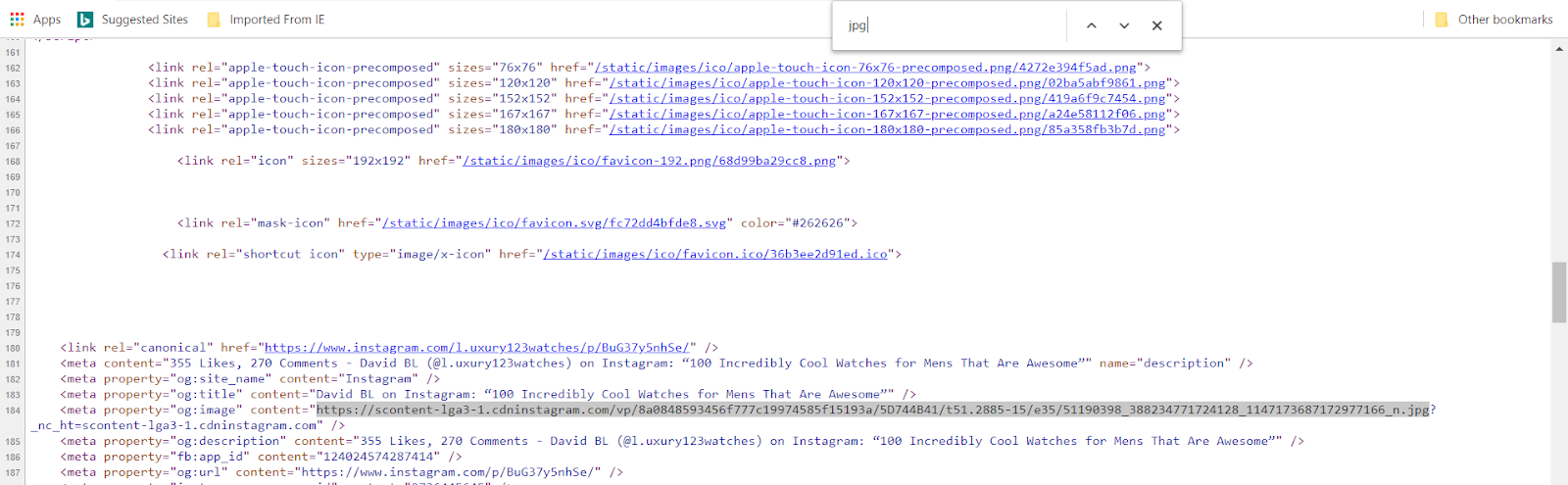
Task: Click the Imported From IE label
Action: click(277, 20)
